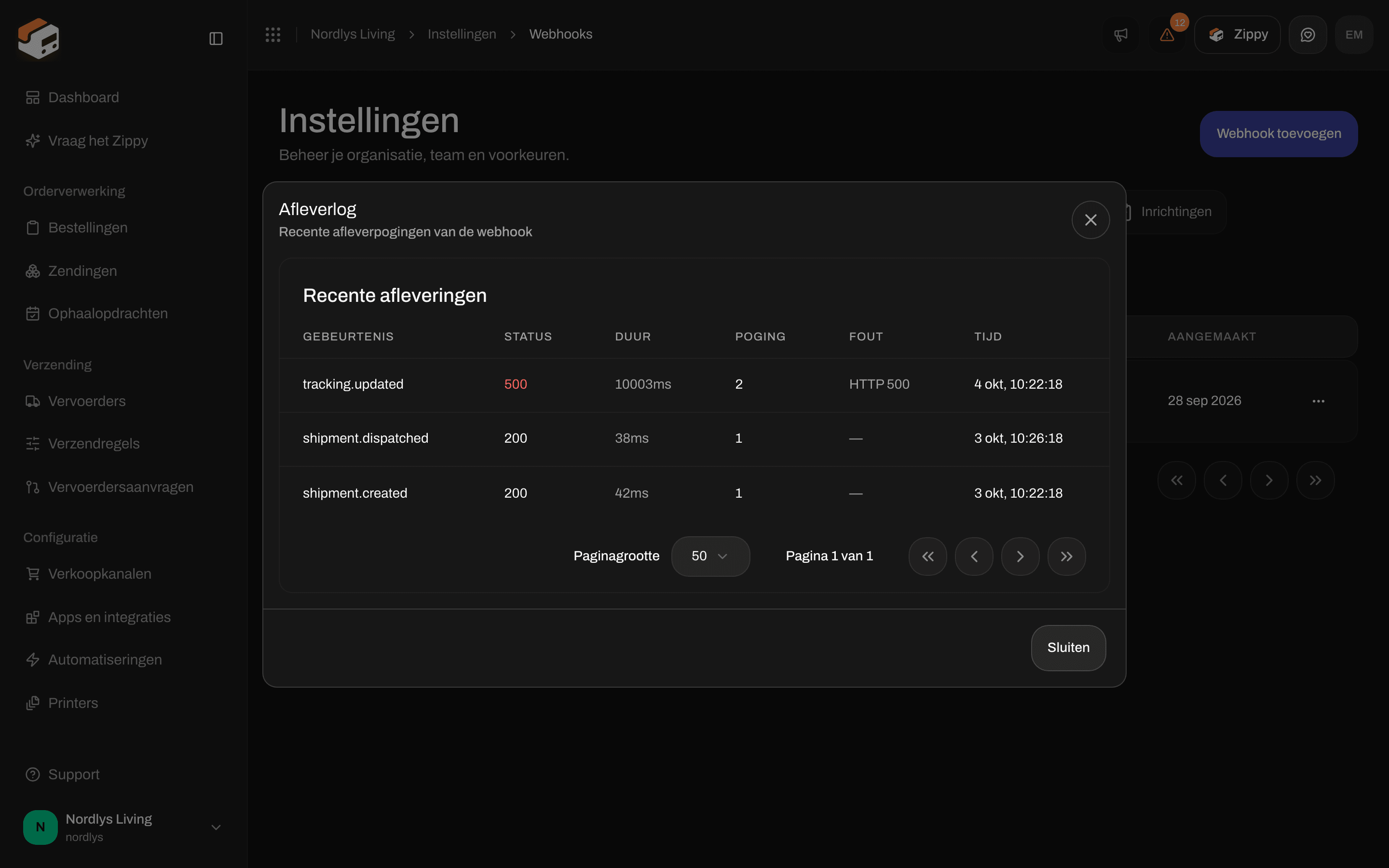
Task: Open Verzendregels in sidebar
Action: click(82, 444)
